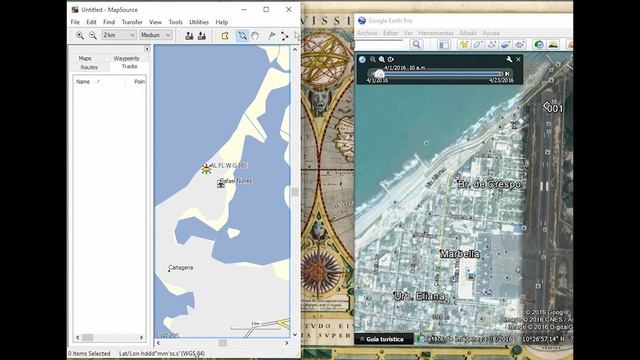Image resolution: width=640 pixels, height=360 pixels.
Task: Click the add polygon icon in Google Earth
Action: point(478,44)
